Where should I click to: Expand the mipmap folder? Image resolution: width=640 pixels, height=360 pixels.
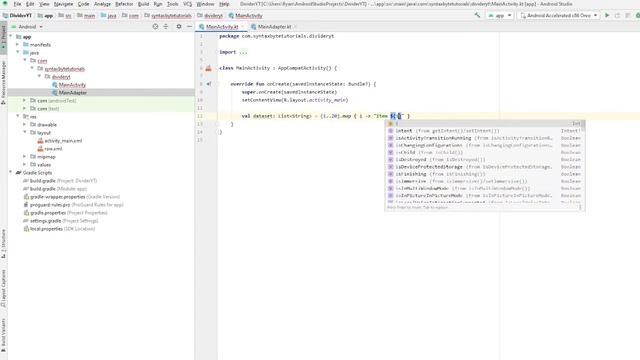25,157
